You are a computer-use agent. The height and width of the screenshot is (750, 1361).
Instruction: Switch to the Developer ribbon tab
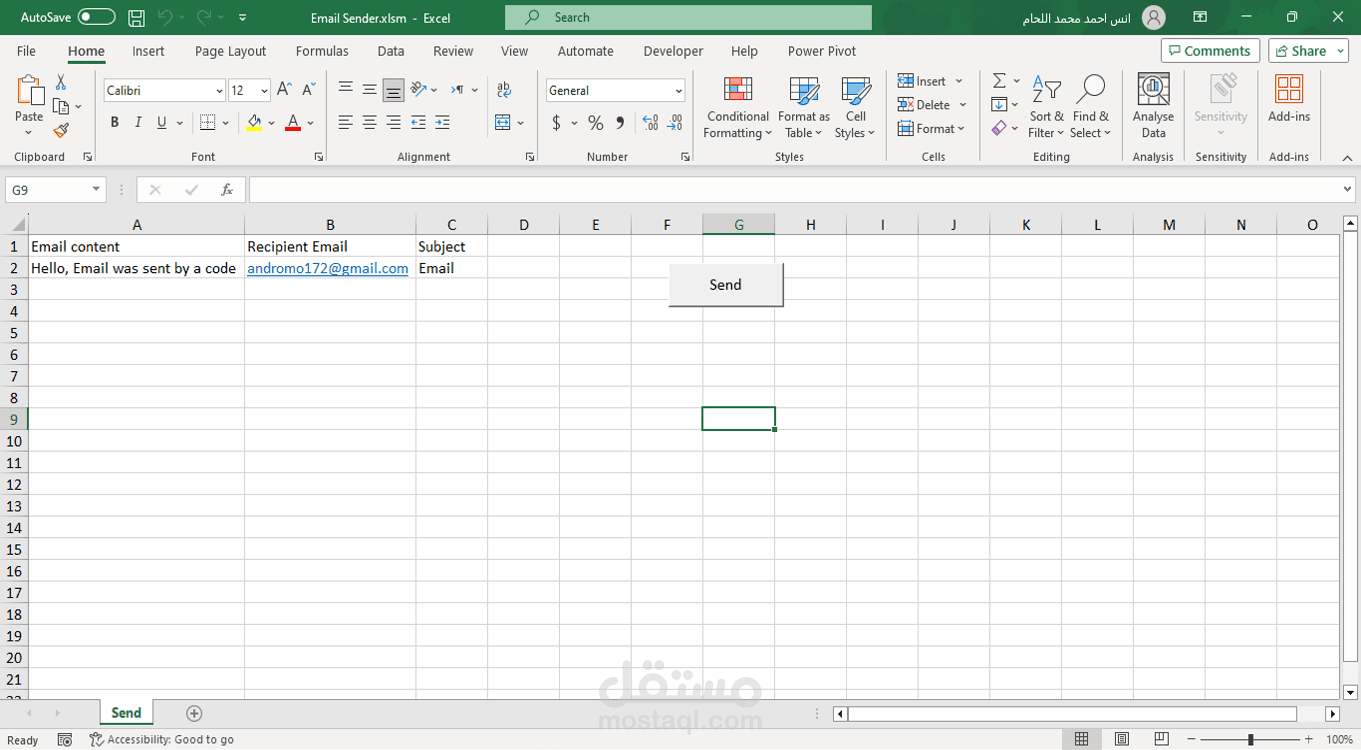click(672, 50)
